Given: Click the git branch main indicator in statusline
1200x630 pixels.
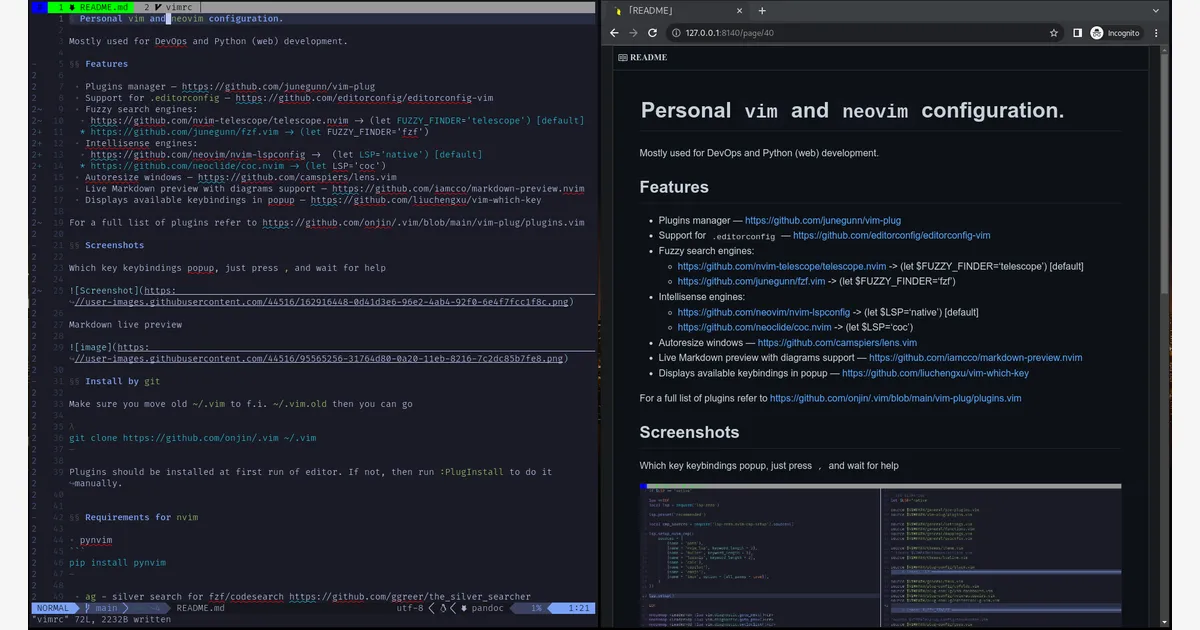Looking at the screenshot, I should 102,608.
